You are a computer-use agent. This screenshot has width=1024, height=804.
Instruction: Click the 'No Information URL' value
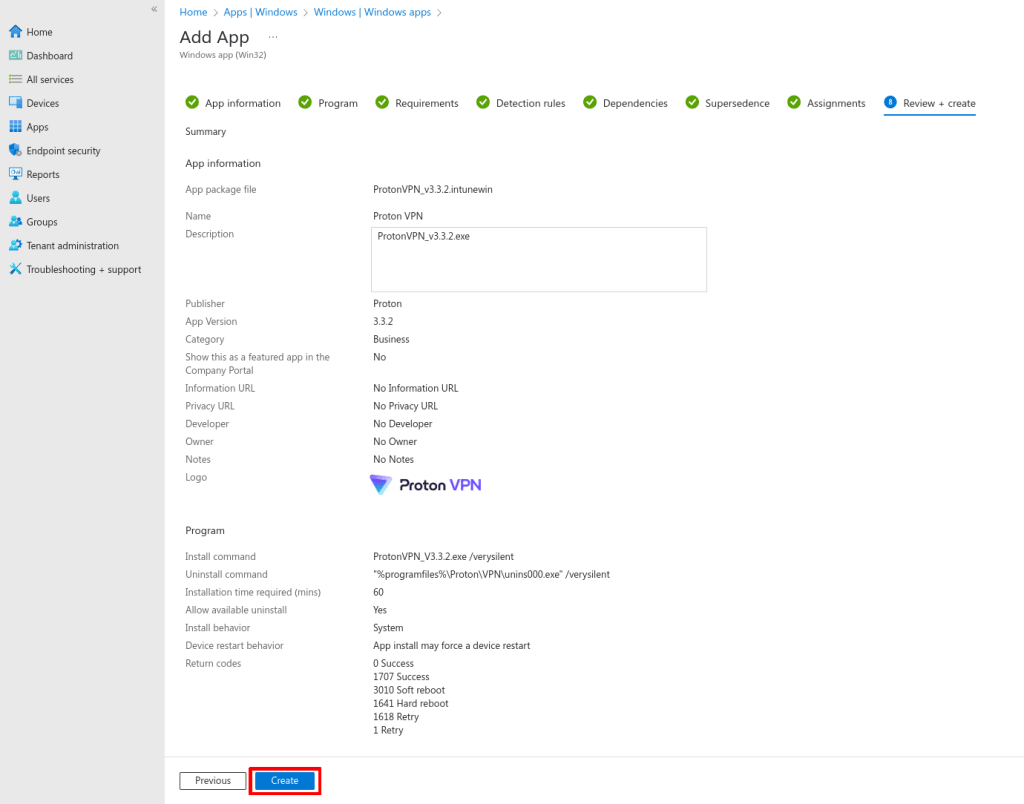(415, 388)
